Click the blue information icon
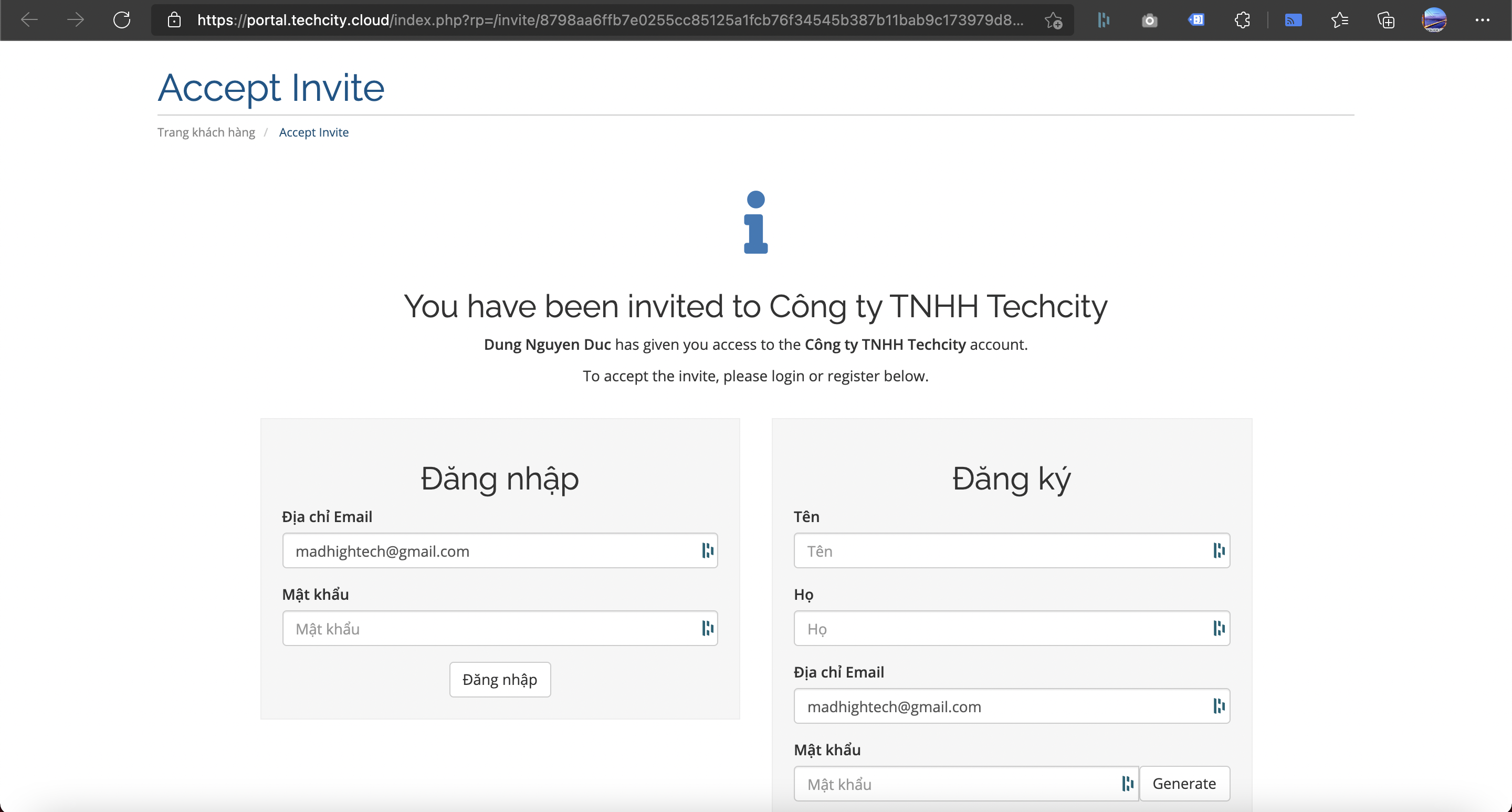 [755, 222]
